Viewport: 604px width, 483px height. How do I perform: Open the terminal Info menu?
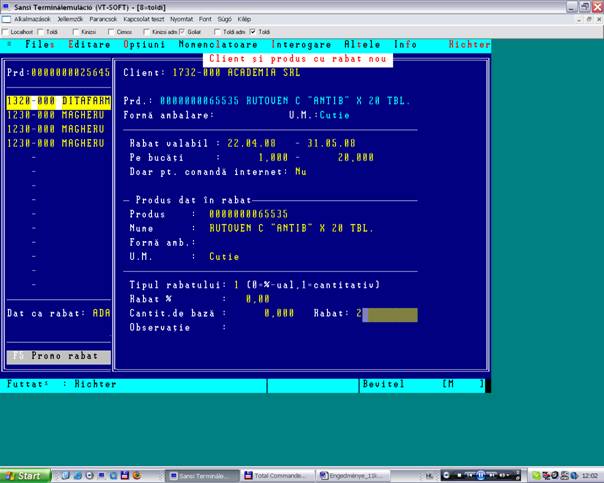tap(405, 45)
